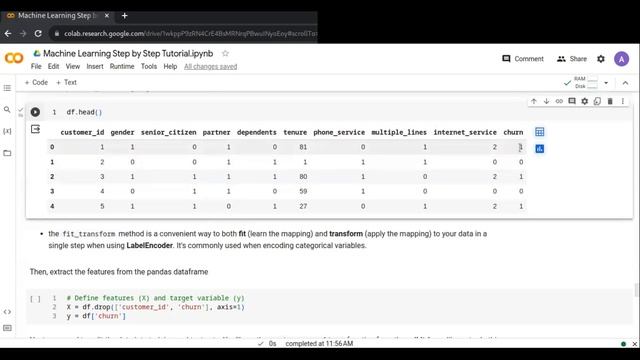Click the notebook vertical scrollbar

pyautogui.click(x=636, y=290)
